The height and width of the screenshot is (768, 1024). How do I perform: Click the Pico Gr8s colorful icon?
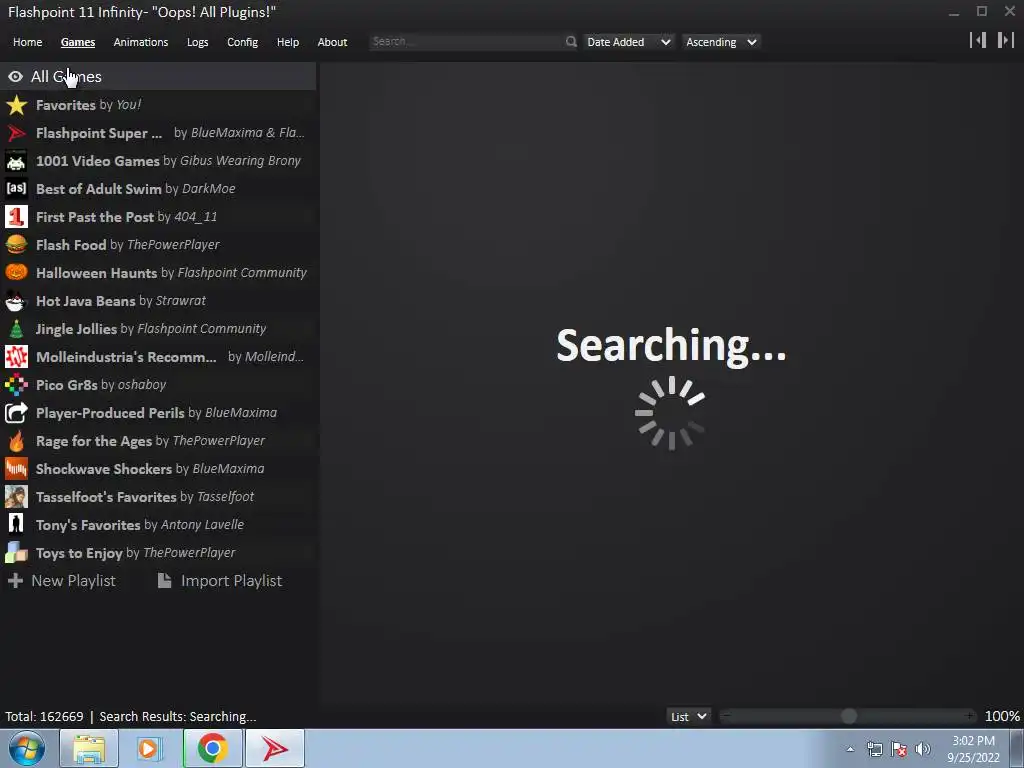(x=16, y=385)
